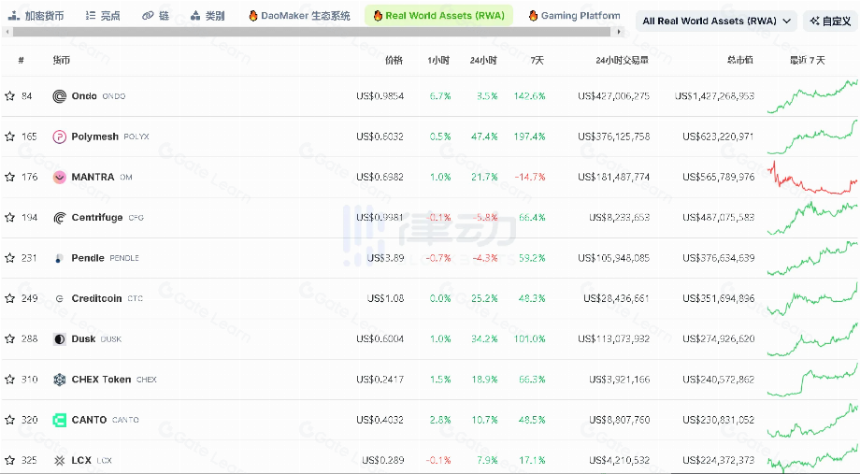Image resolution: width=860 pixels, height=474 pixels.
Task: Click flame icon on DaoMaker tab
Action: 253,15
